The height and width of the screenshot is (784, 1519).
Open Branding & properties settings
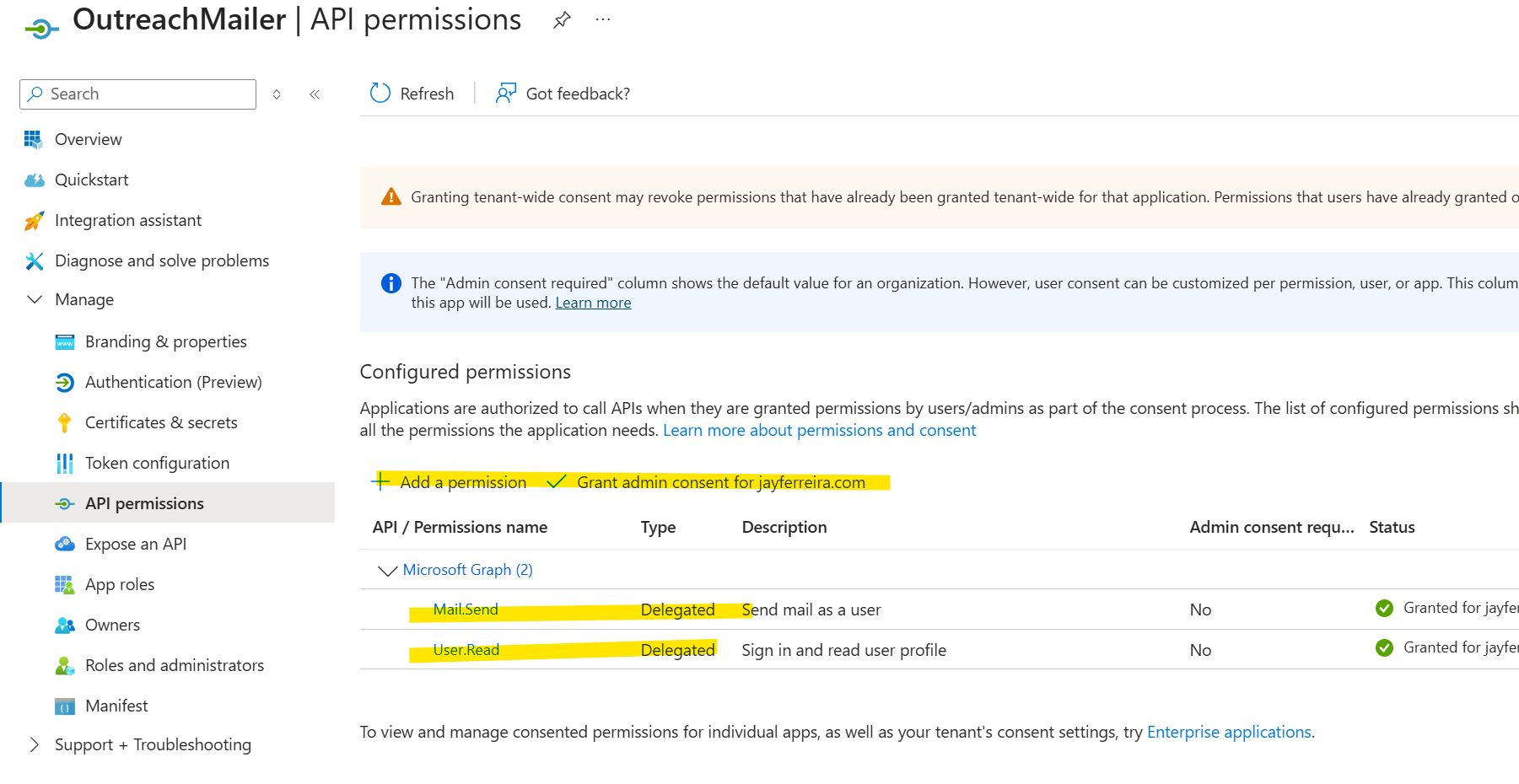click(165, 341)
